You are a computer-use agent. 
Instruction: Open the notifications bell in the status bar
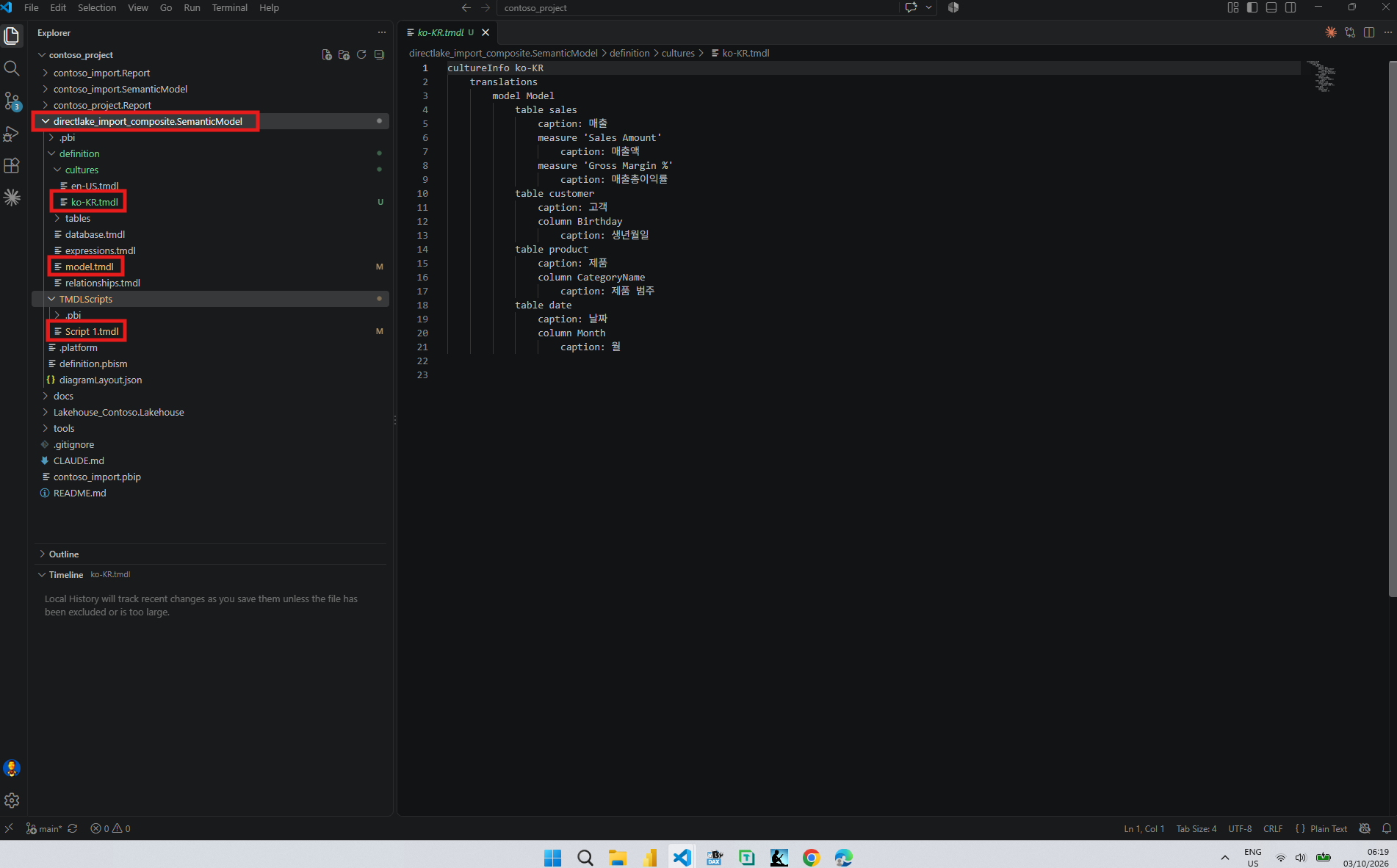coord(1386,828)
